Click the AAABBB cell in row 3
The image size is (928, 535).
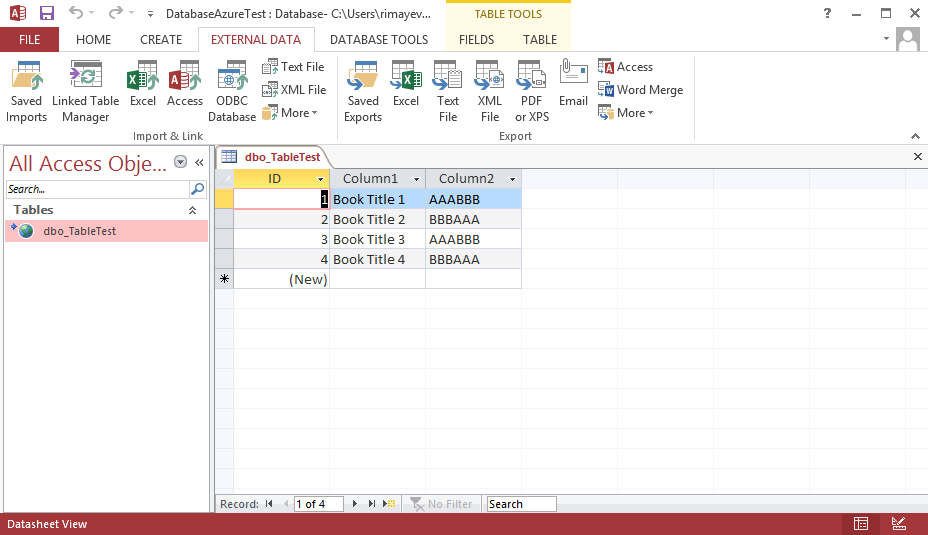(473, 239)
